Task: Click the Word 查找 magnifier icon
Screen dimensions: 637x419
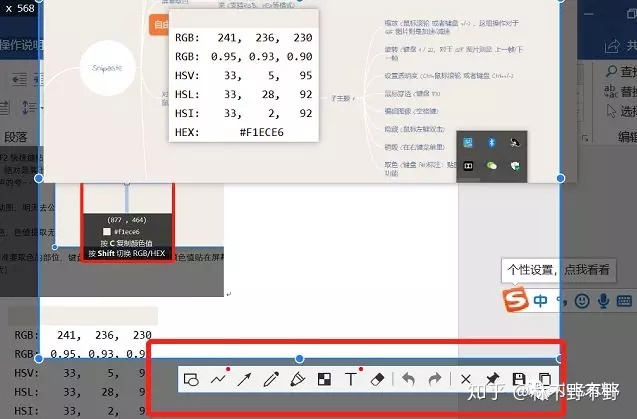Action: (x=611, y=71)
